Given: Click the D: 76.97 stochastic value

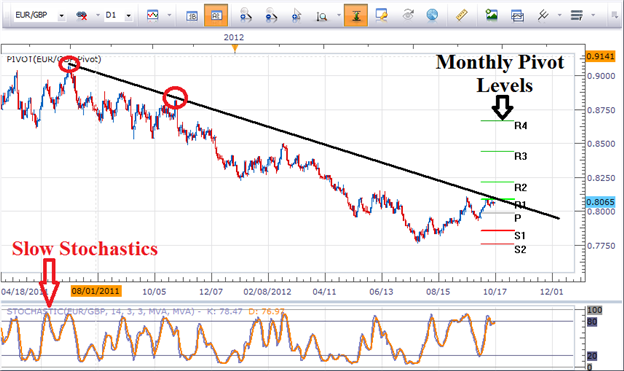Looking at the screenshot, I should 267,311.
